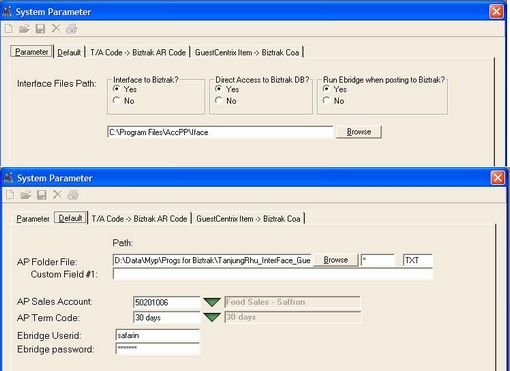Image resolution: width=510 pixels, height=371 pixels.
Task: Click the AP Term Code label
Action: [x=48, y=318]
